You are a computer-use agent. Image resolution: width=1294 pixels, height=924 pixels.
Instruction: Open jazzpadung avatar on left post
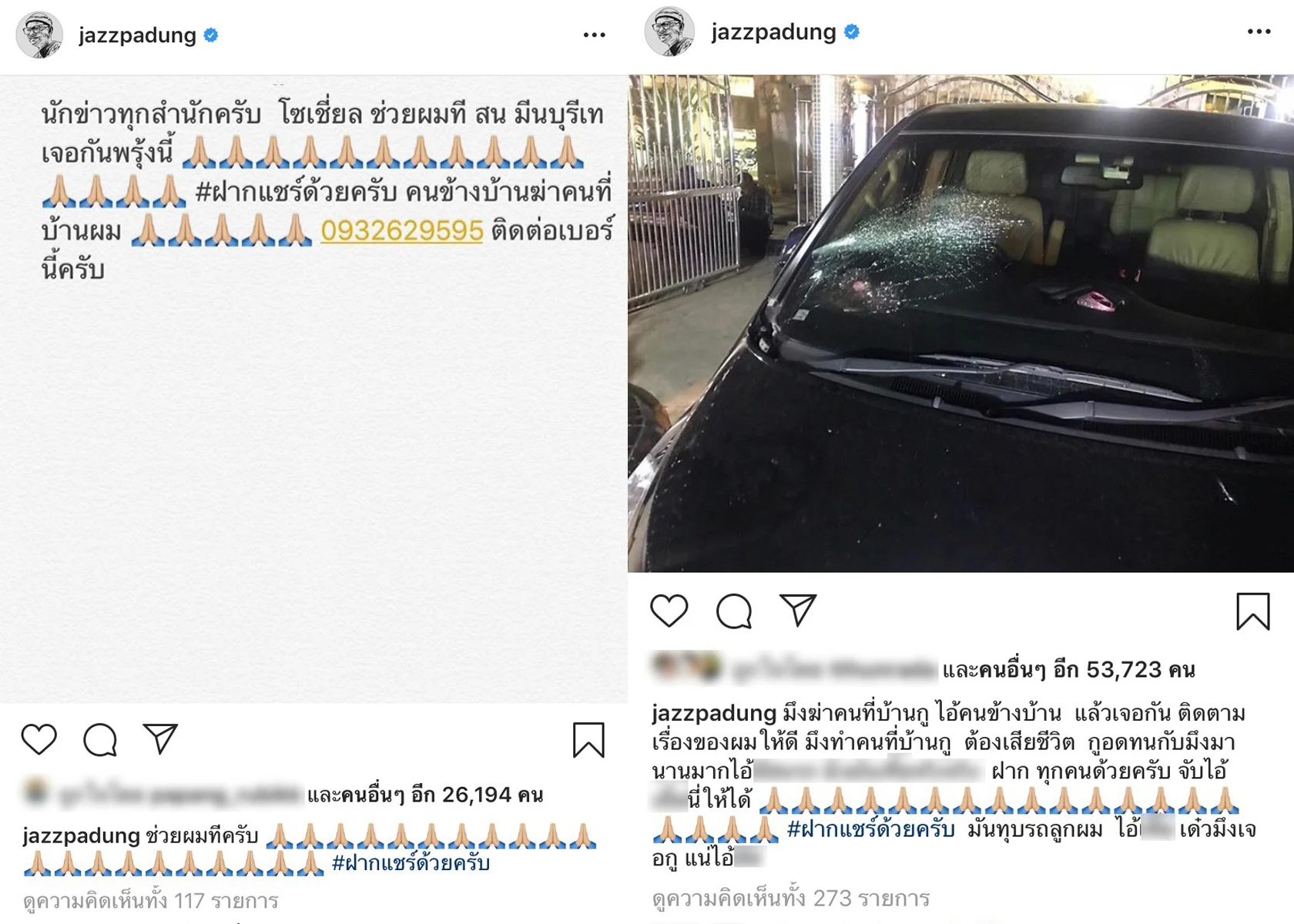[x=39, y=35]
